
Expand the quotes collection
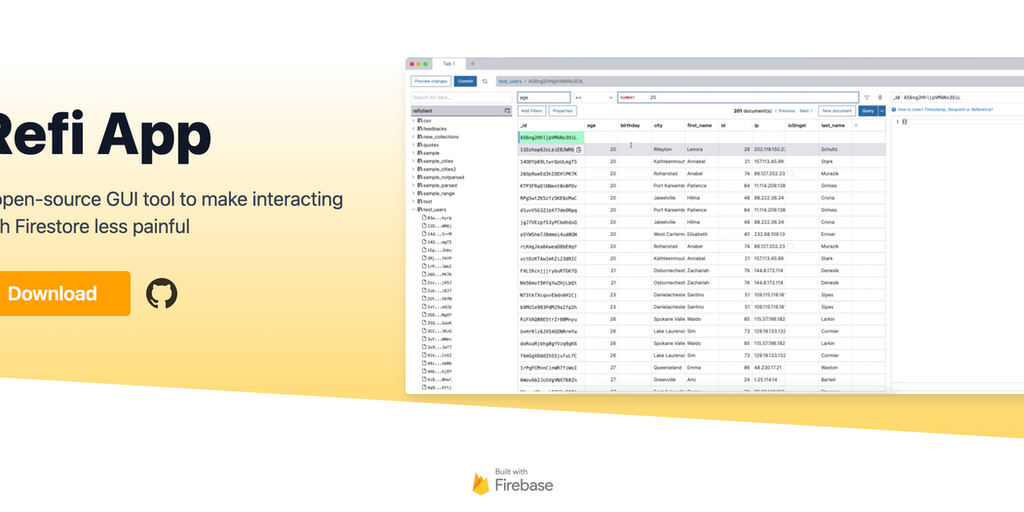coord(413,145)
